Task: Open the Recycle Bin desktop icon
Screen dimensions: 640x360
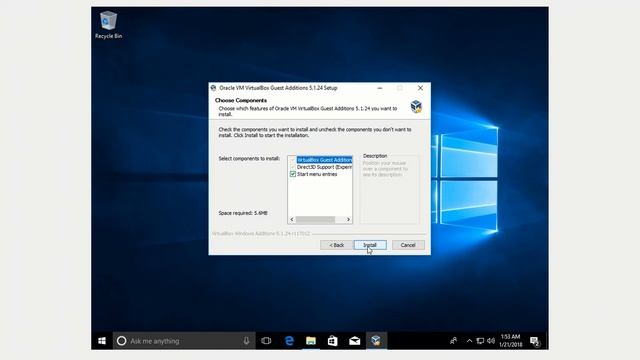Action: click(108, 25)
